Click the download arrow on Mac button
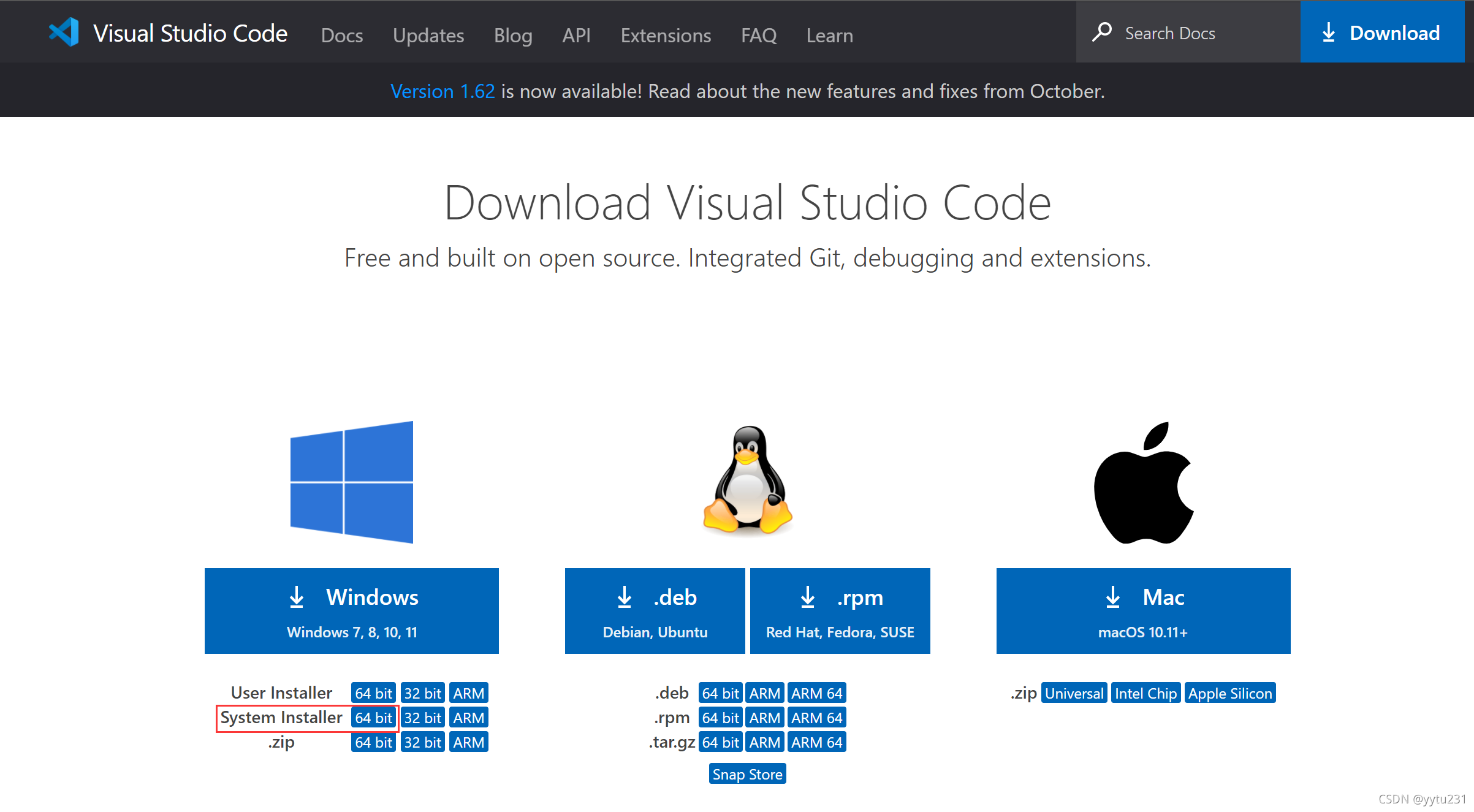This screenshot has height=812, width=1474. click(x=1113, y=597)
